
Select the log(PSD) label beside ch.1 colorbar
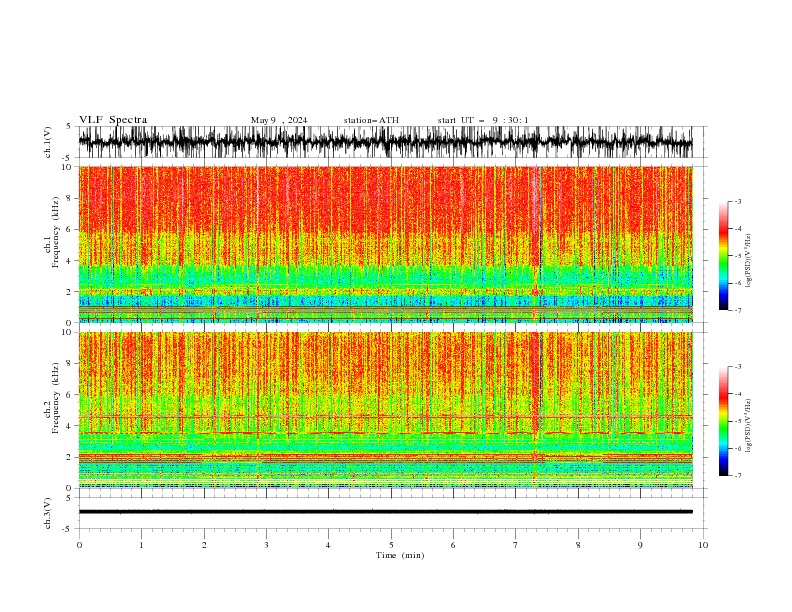pos(748,261)
